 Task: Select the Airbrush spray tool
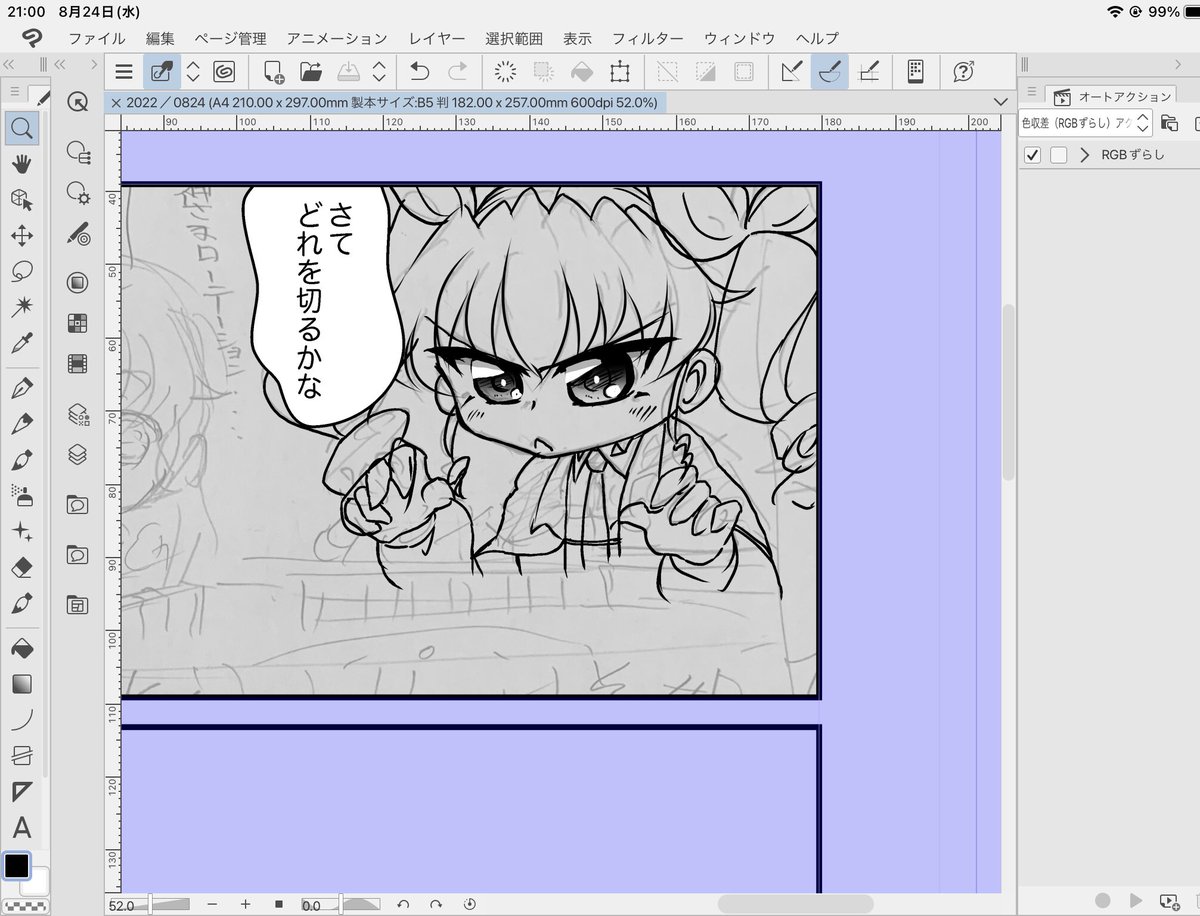pos(22,495)
